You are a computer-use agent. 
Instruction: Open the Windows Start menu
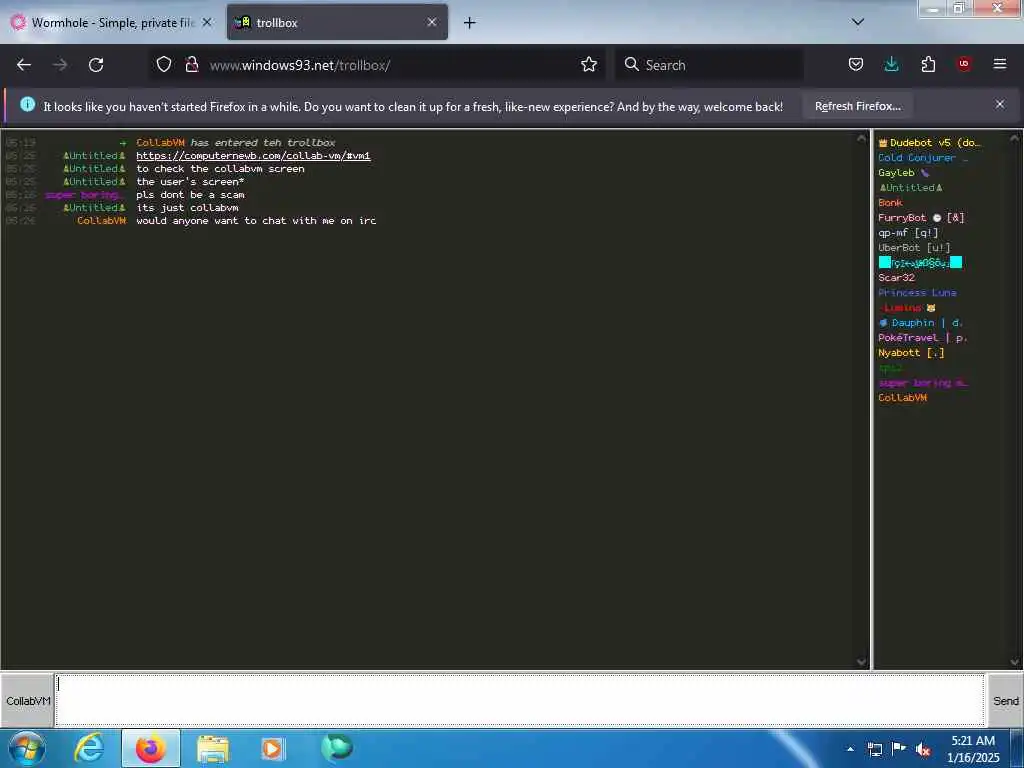pos(27,748)
